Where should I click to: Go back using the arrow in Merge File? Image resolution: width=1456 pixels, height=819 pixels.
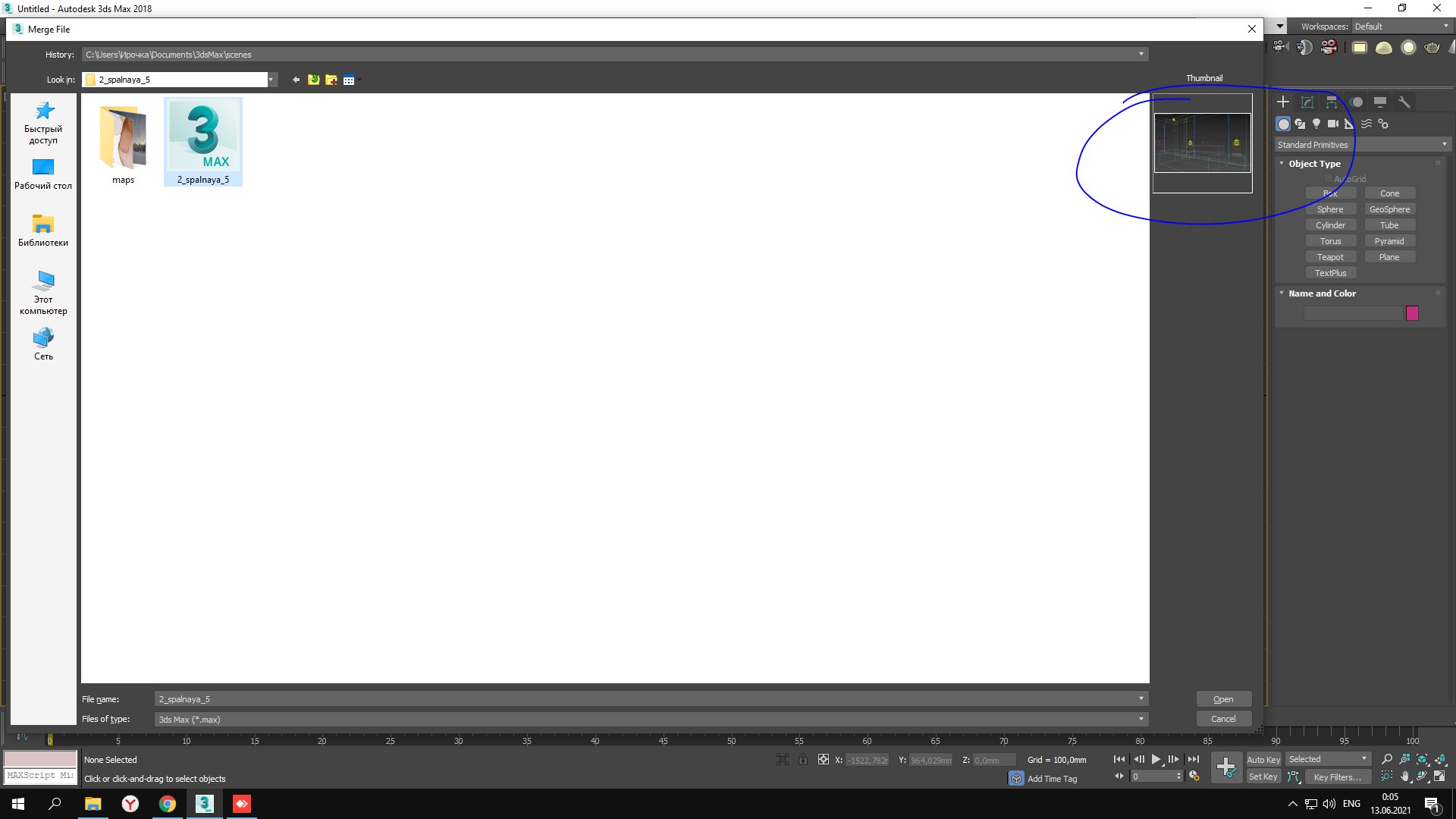pos(297,80)
